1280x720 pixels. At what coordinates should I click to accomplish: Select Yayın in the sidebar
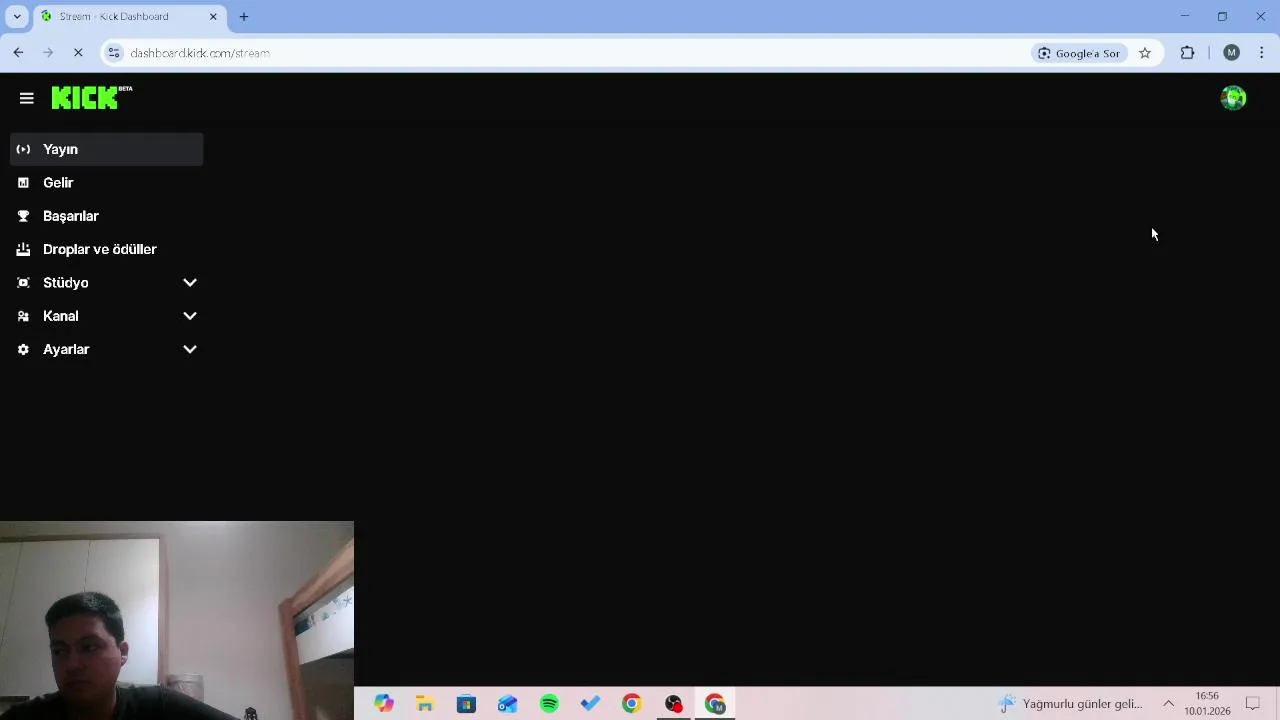click(106, 149)
